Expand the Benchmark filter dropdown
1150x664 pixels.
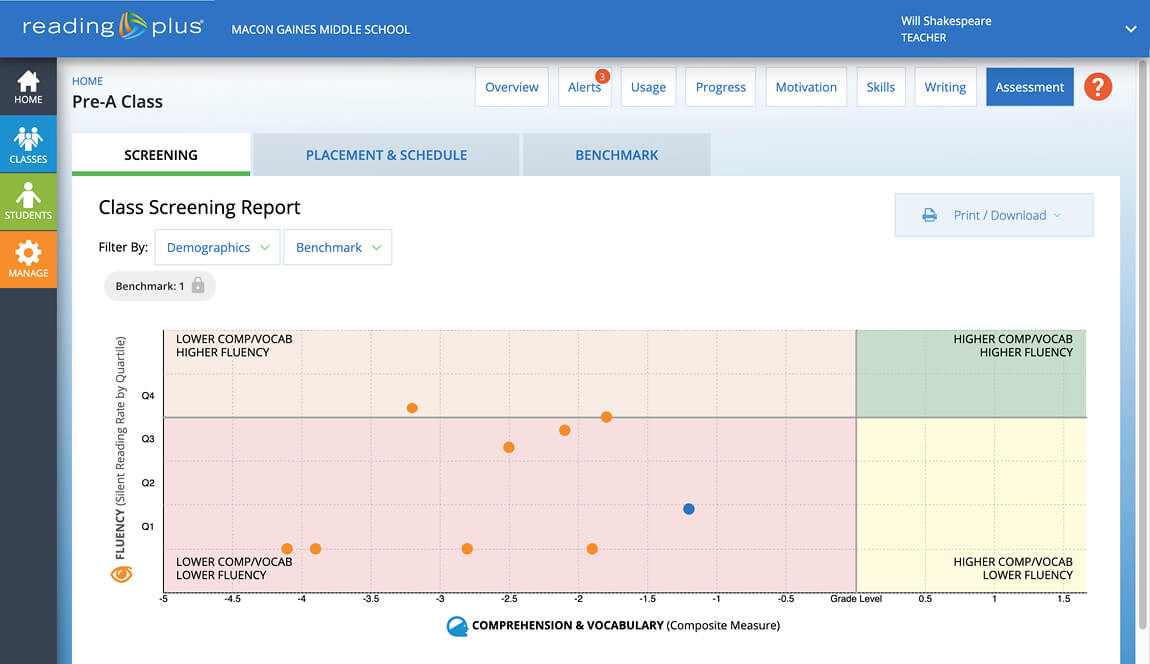pos(337,248)
